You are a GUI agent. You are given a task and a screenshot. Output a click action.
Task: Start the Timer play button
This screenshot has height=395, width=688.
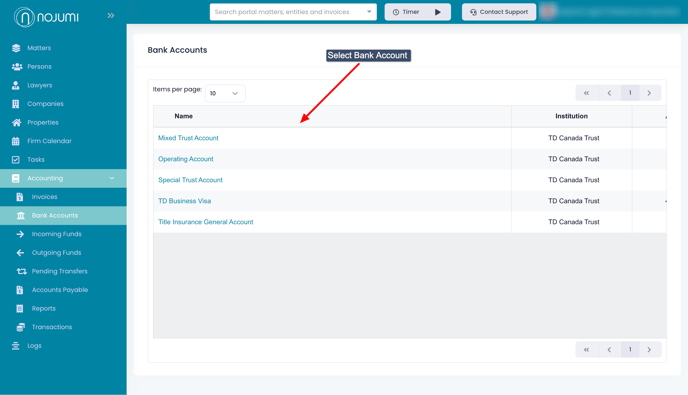(x=437, y=12)
